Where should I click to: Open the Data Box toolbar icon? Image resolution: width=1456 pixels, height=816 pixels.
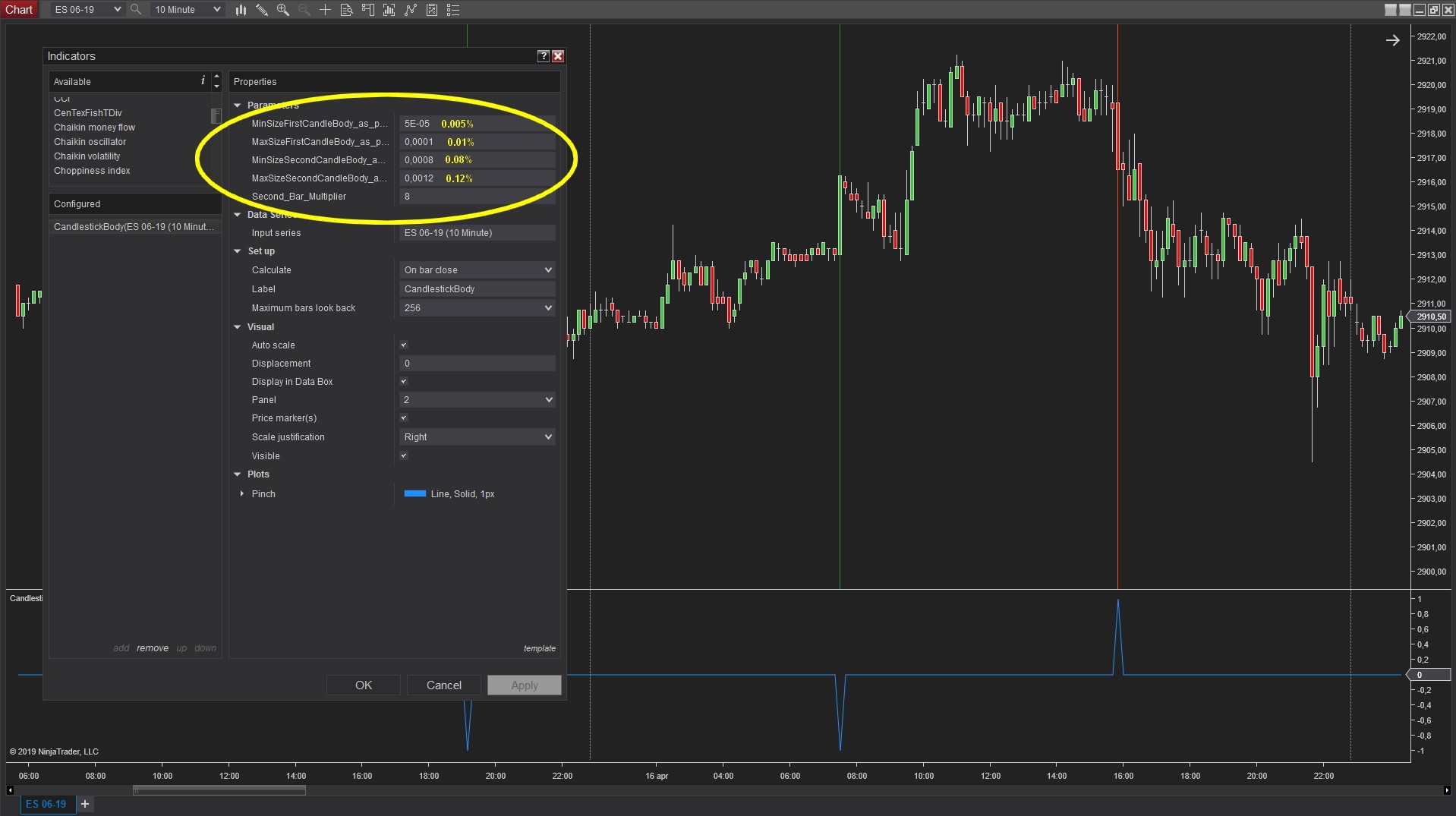pyautogui.click(x=346, y=10)
